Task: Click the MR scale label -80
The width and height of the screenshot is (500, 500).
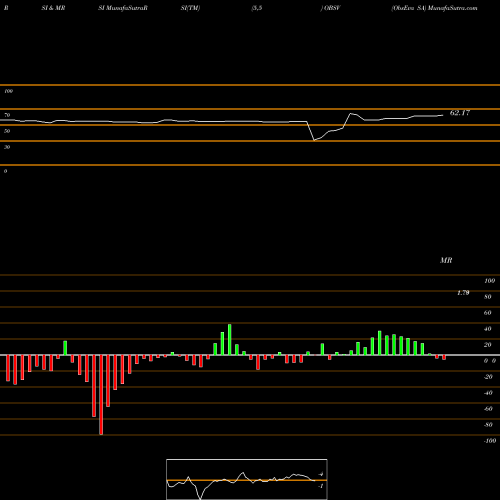Action: click(x=488, y=425)
